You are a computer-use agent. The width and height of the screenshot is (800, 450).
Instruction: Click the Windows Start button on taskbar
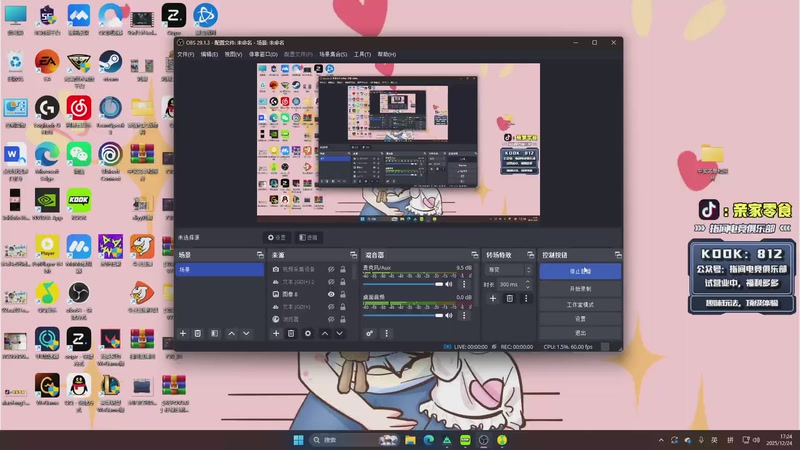[x=298, y=440]
